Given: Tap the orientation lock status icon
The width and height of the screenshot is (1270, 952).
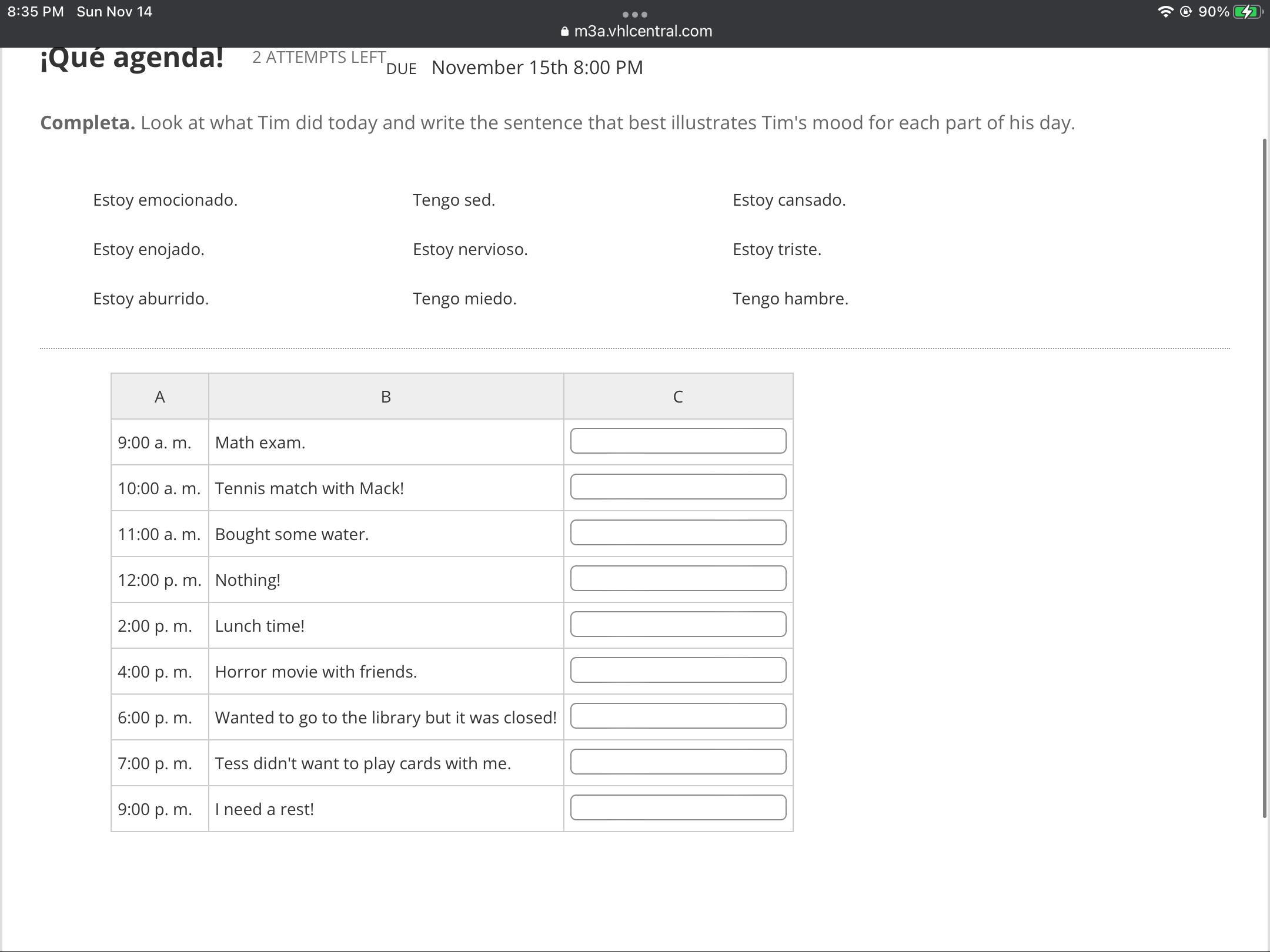Looking at the screenshot, I should coord(1185,12).
